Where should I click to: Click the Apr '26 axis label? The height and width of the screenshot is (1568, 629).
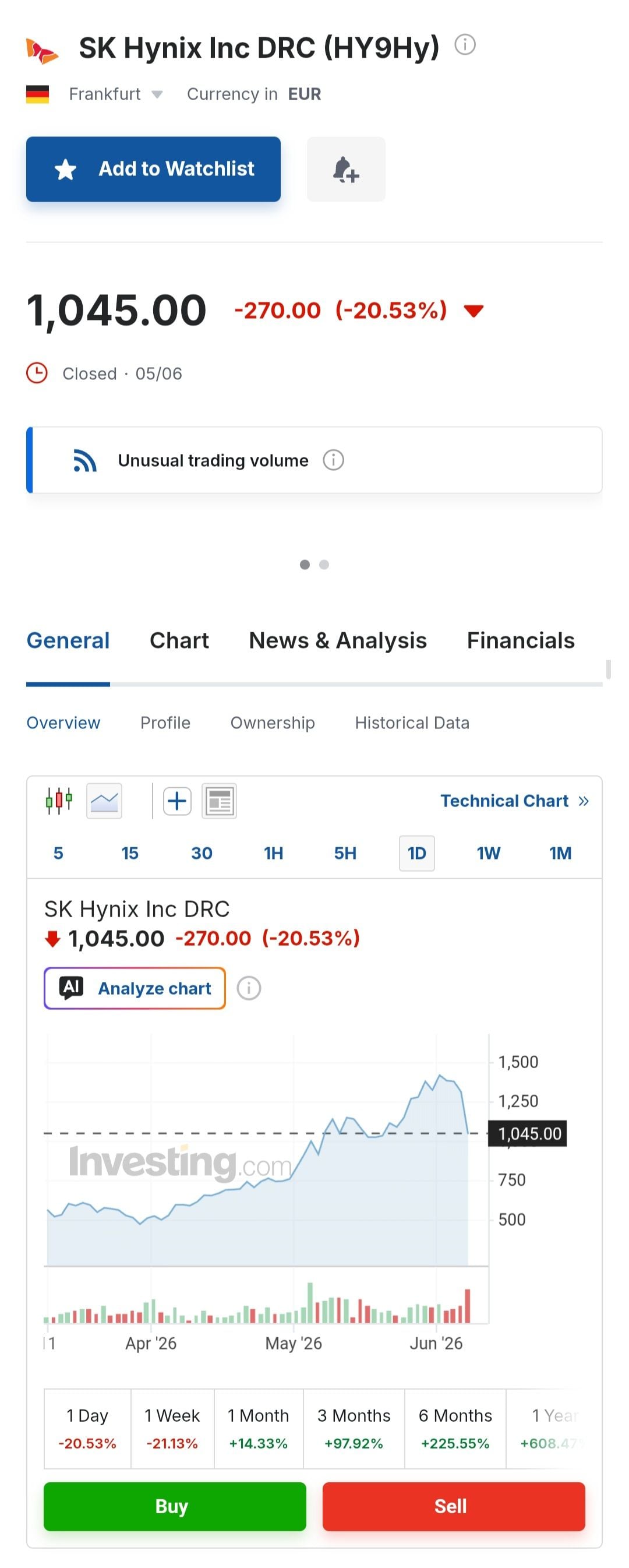tap(151, 1344)
